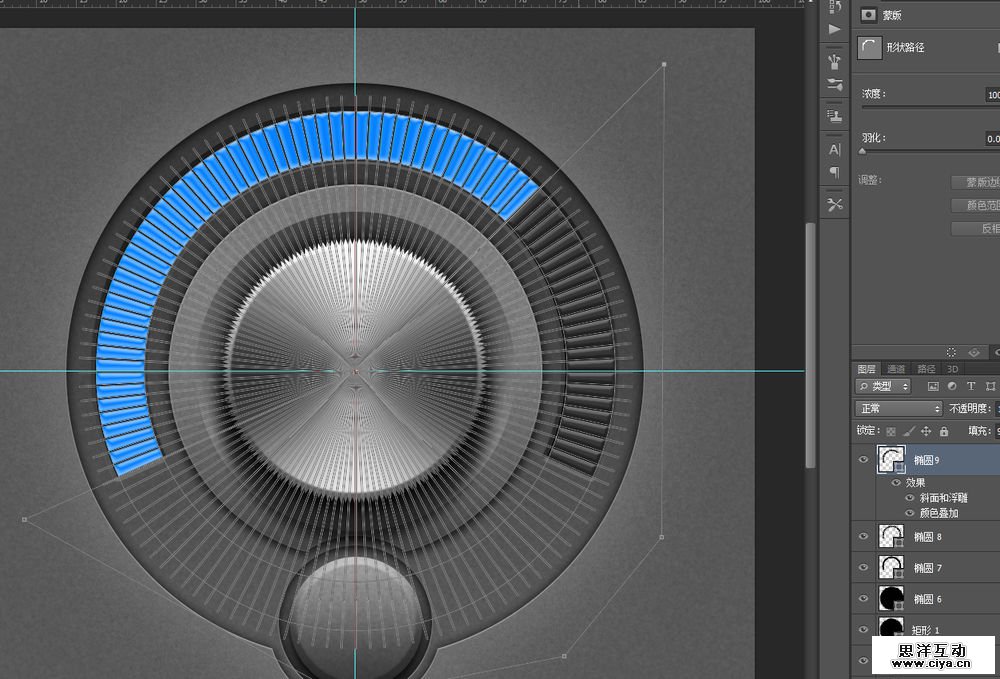
Task: Hide the 斜面和浮雕 effect
Action: tap(910, 497)
